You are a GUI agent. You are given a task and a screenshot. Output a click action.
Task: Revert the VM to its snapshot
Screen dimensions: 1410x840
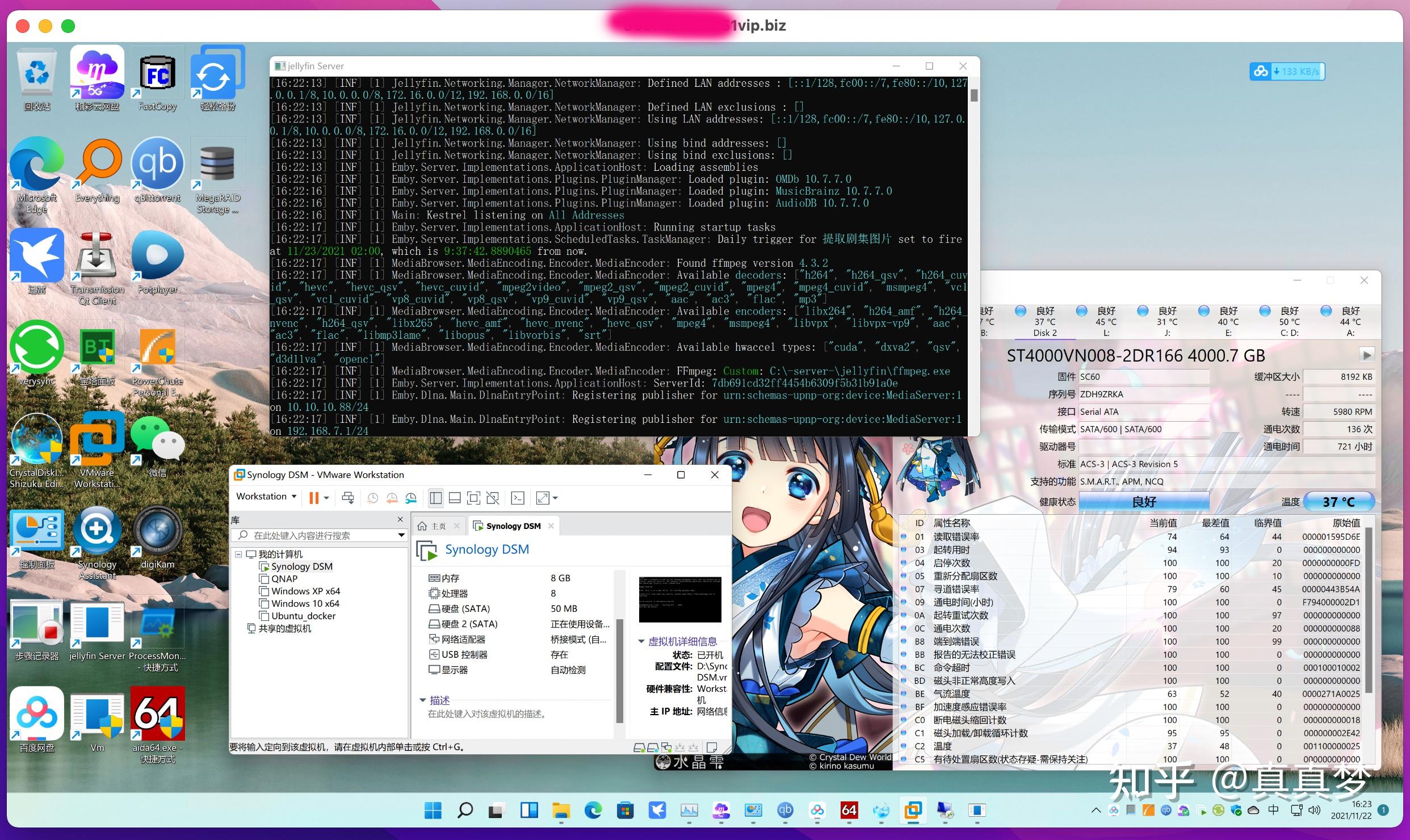pos(392,498)
